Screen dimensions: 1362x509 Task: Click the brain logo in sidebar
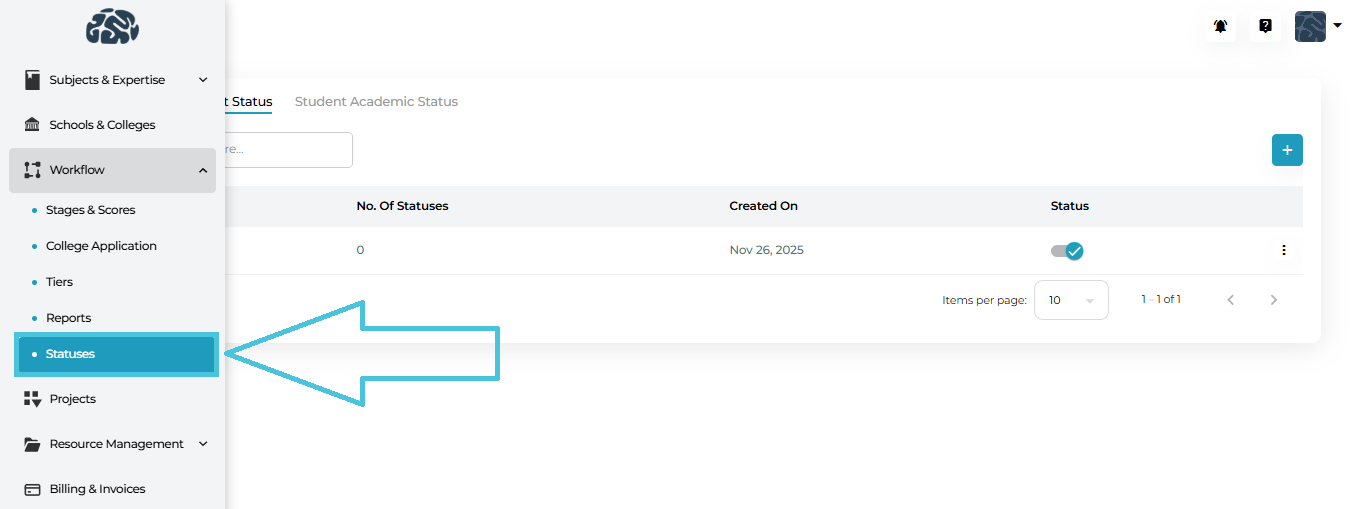click(x=112, y=27)
